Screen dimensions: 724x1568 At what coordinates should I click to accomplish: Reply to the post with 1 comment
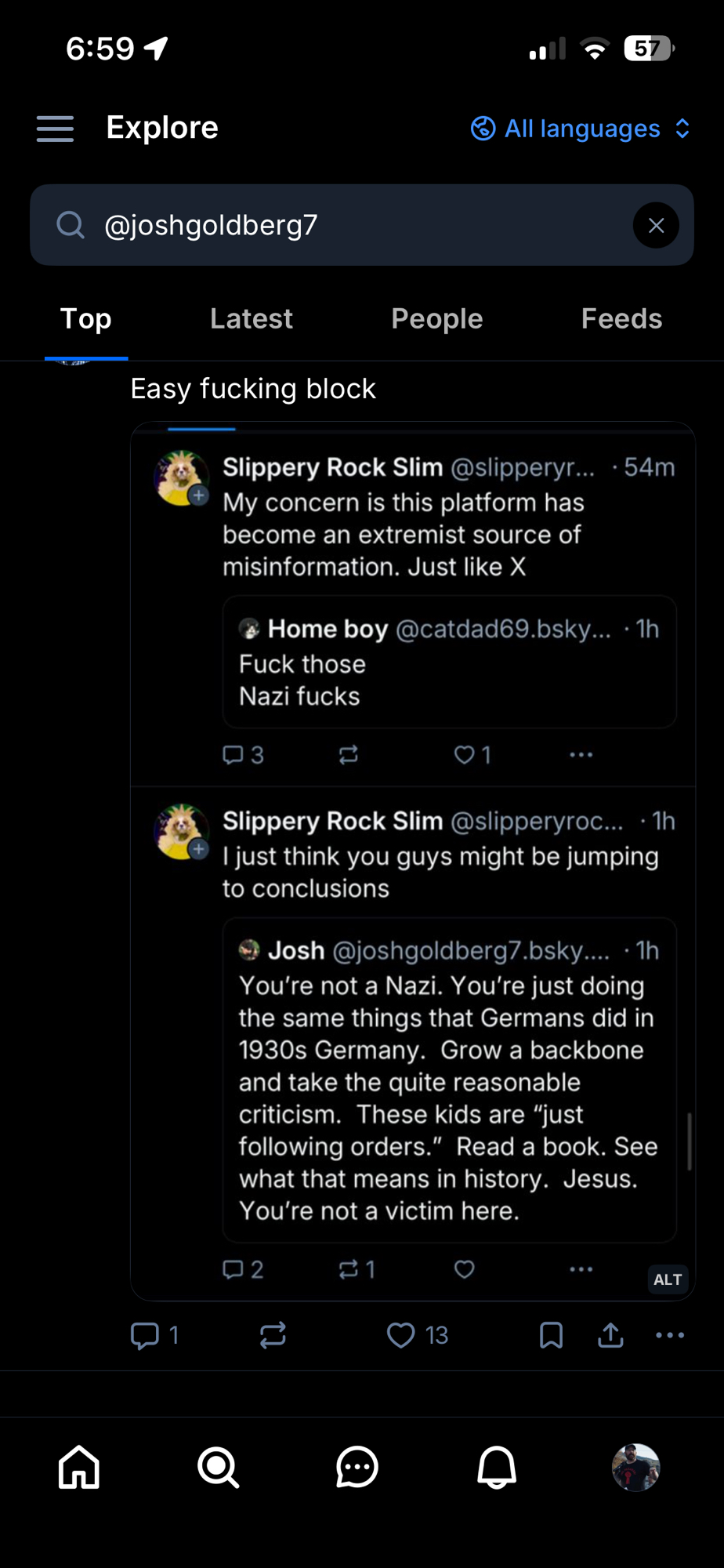click(145, 1335)
